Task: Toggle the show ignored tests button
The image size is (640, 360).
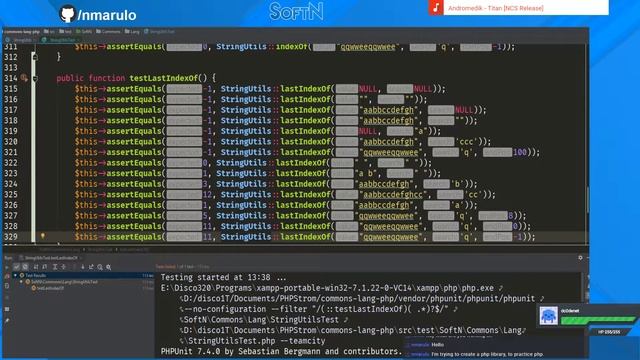Action: (x=25, y=267)
